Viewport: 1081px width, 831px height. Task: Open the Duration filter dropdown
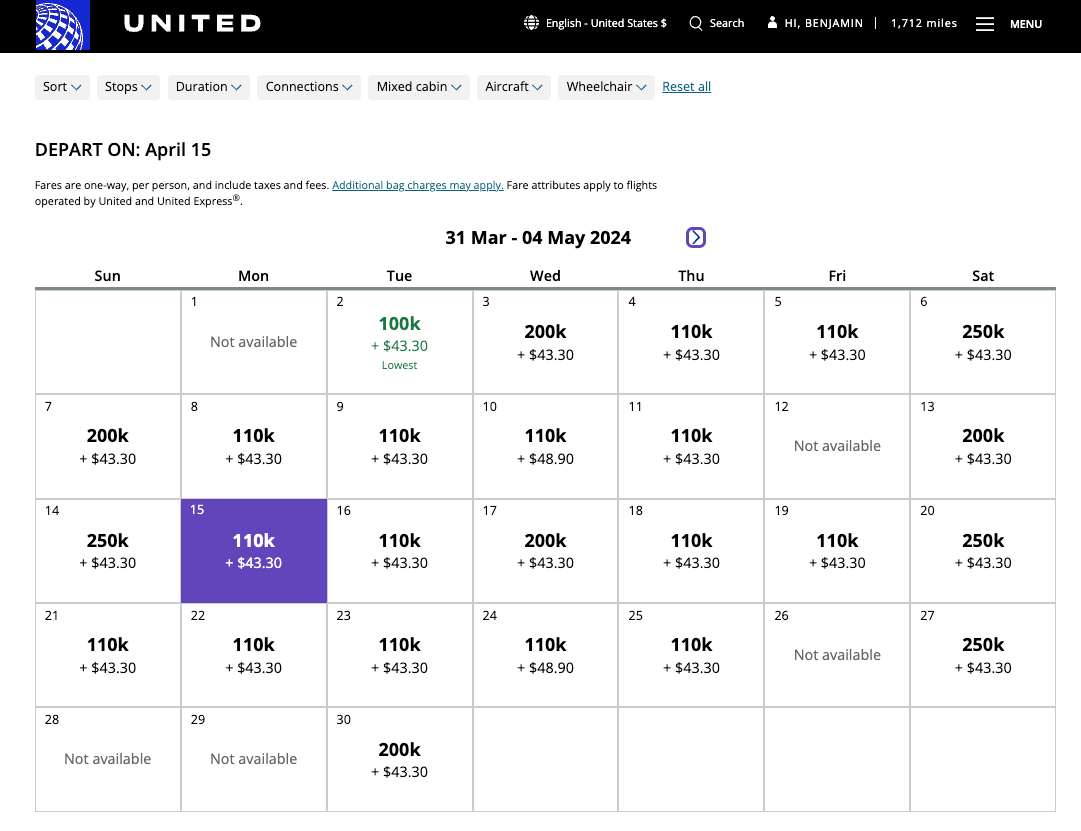209,87
